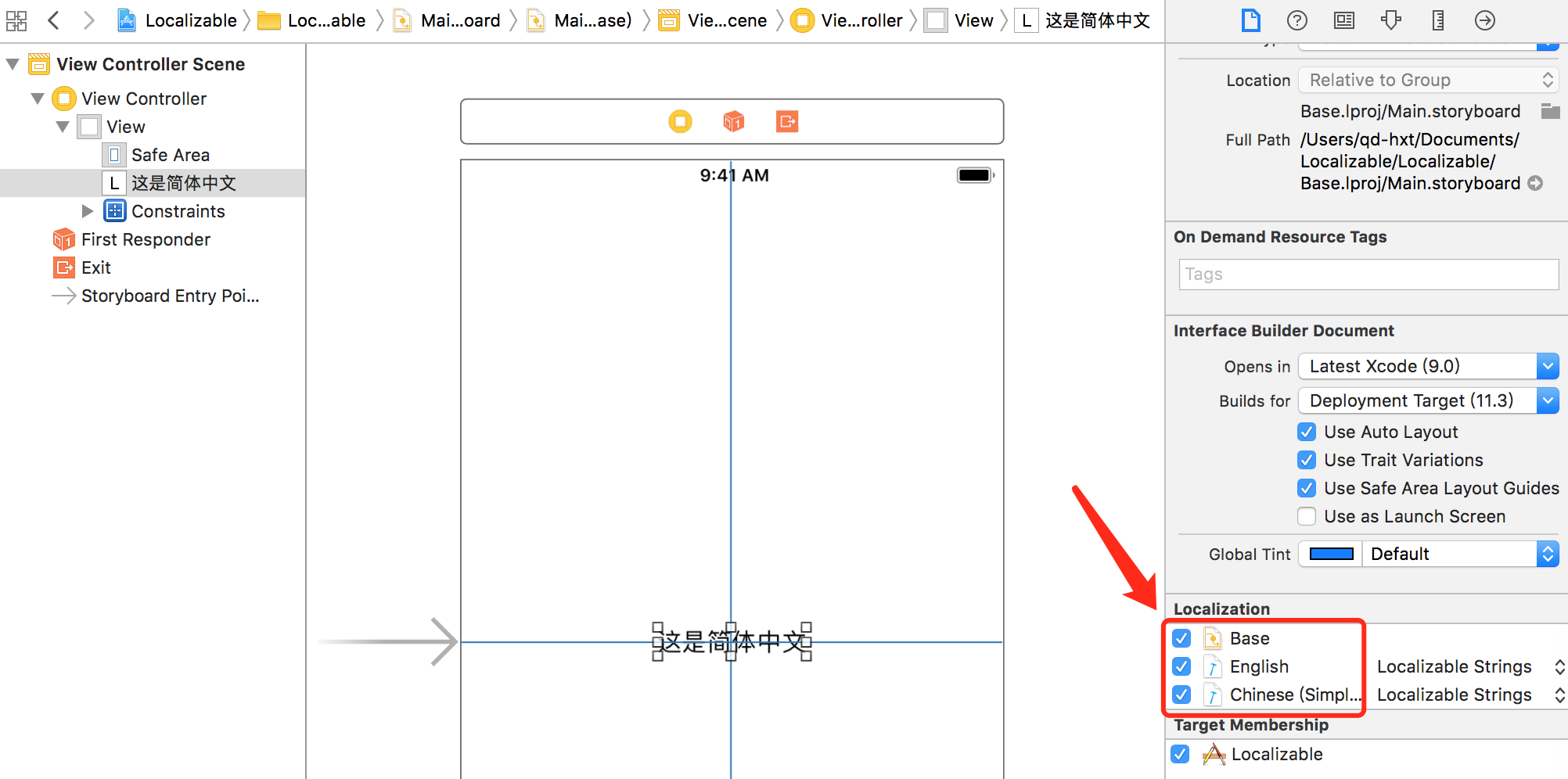Open the Connections inspector
The height and width of the screenshot is (779, 1568).
pyautogui.click(x=1484, y=20)
